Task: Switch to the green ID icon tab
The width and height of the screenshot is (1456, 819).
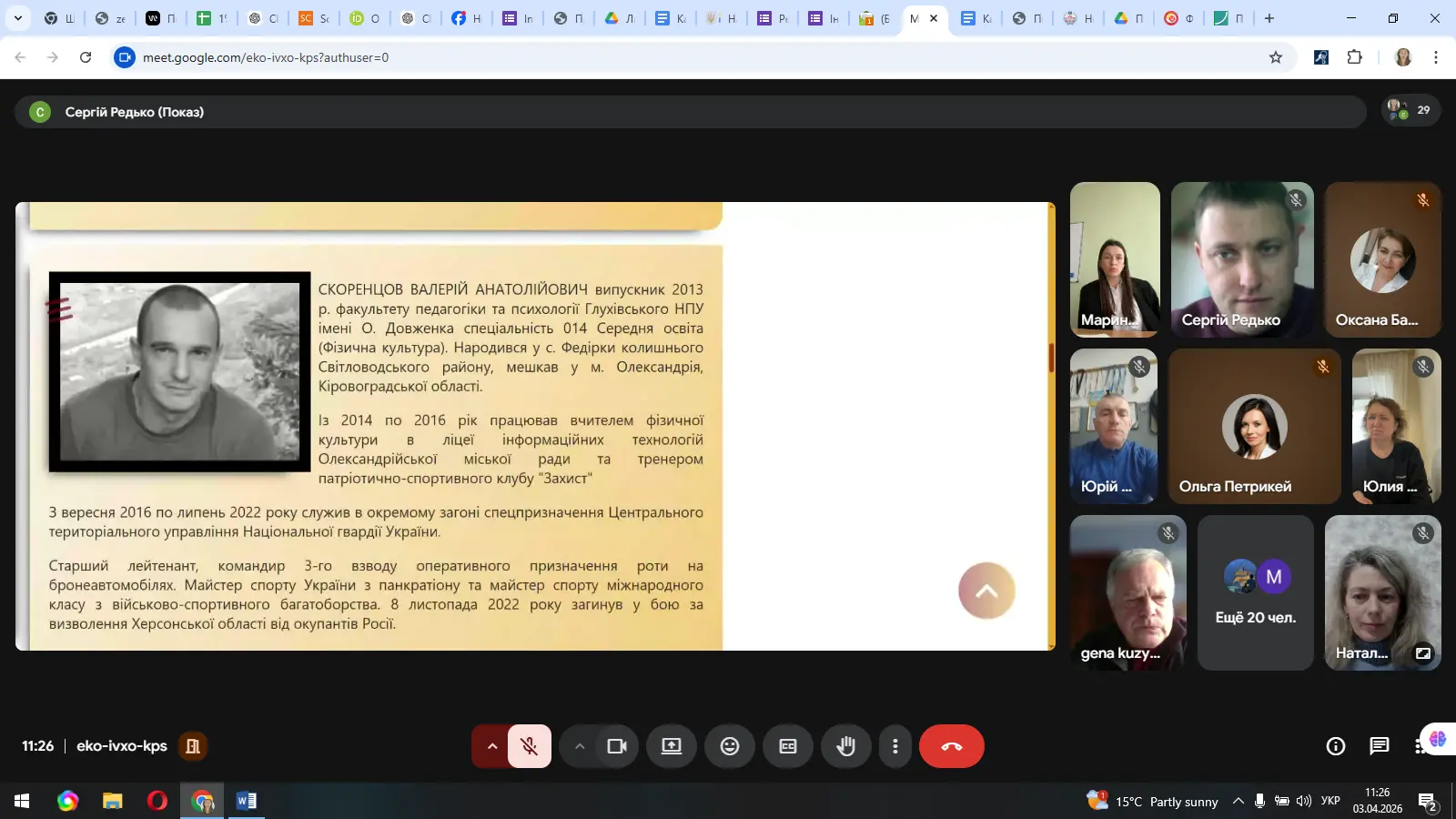Action: (364, 18)
